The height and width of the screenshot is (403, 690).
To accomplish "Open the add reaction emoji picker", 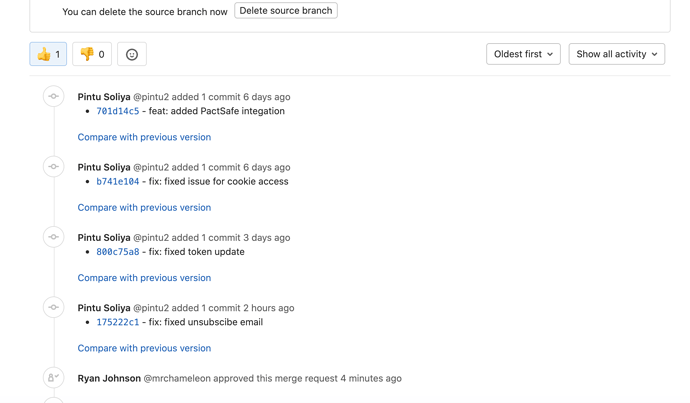I will point(132,54).
